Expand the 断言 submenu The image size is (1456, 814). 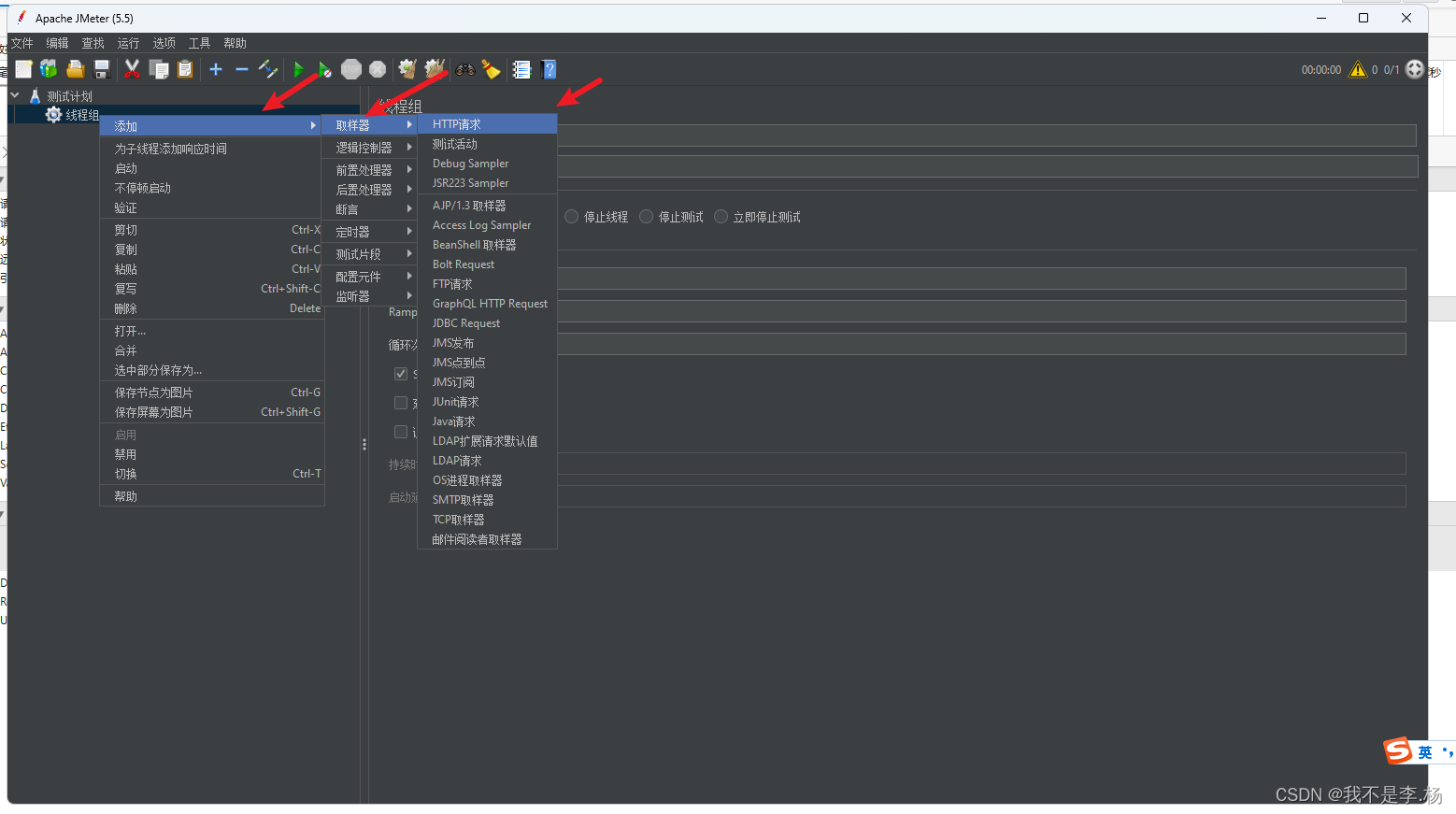369,209
